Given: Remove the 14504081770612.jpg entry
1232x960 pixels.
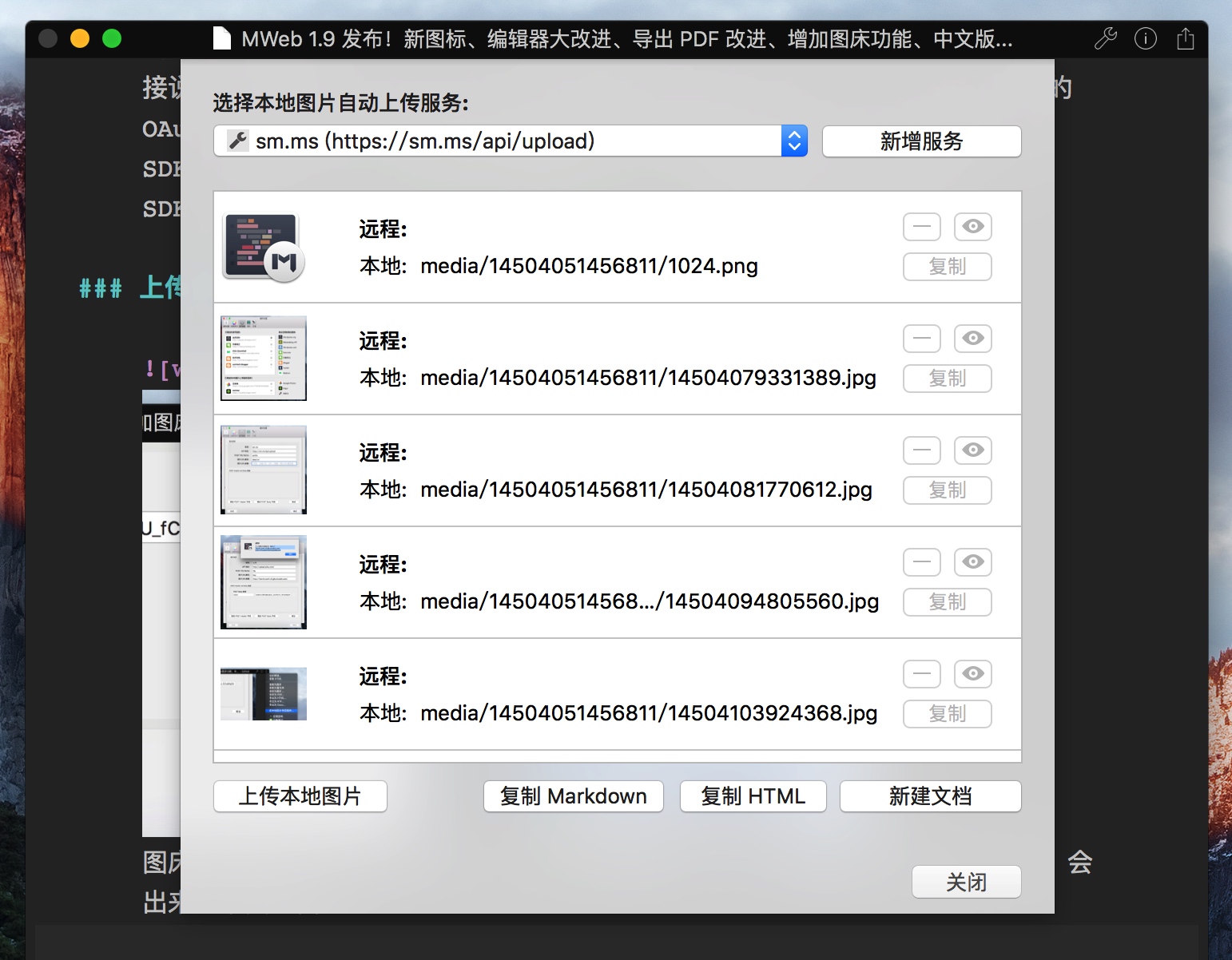Looking at the screenshot, I should coord(922,450).
